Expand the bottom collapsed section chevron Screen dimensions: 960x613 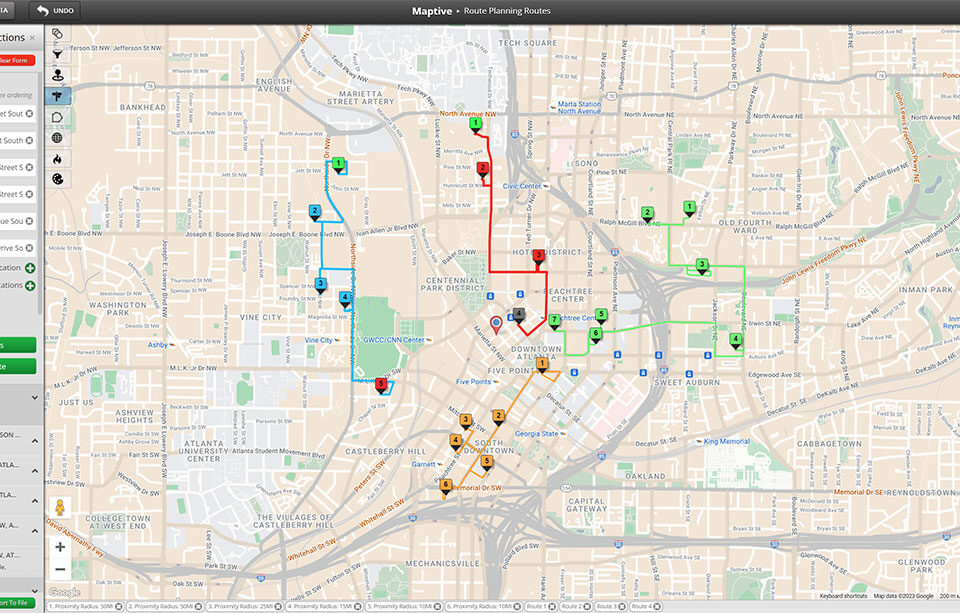pyautogui.click(x=35, y=591)
